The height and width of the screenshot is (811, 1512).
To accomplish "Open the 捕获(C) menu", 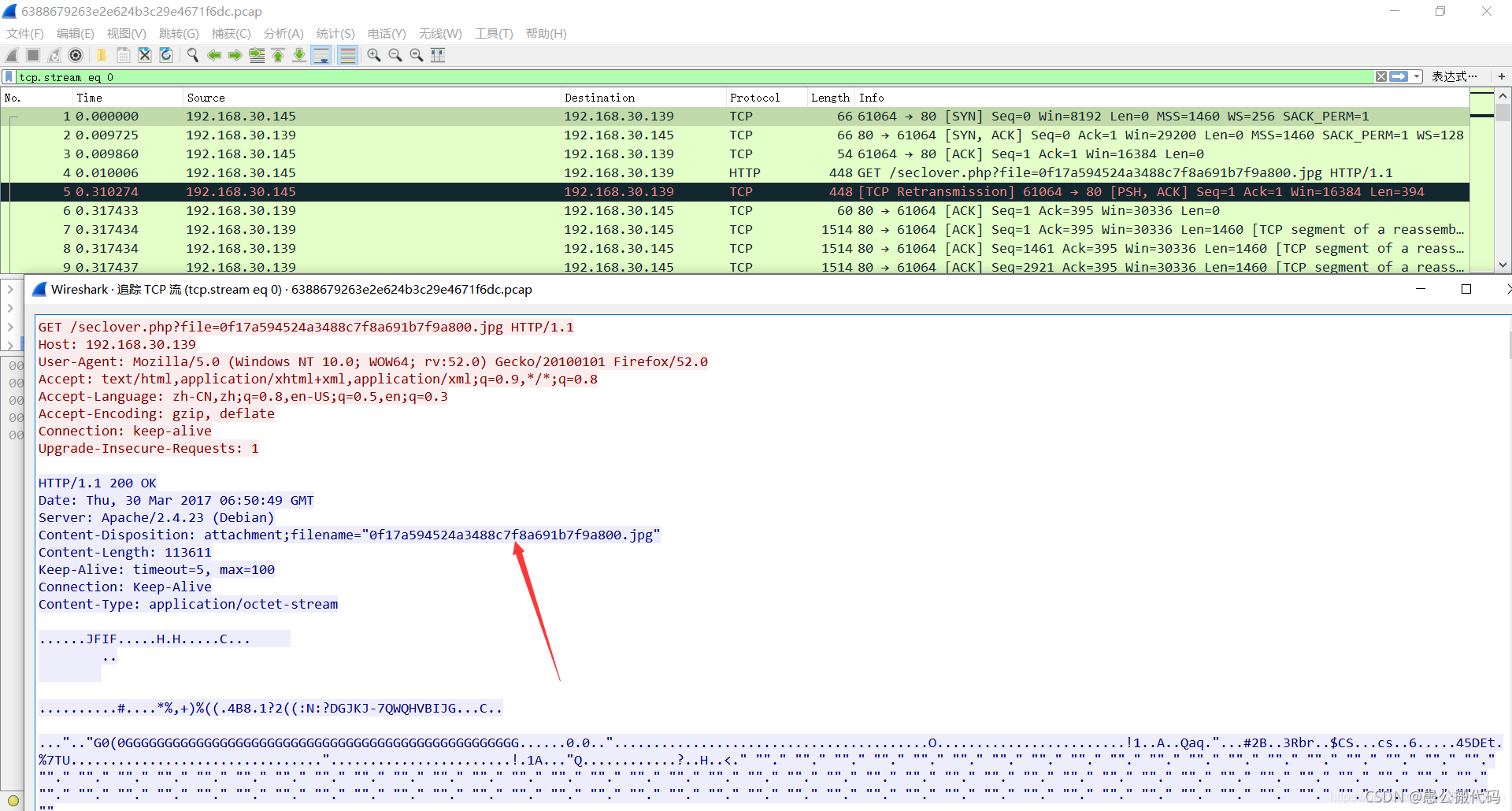I will pos(232,34).
